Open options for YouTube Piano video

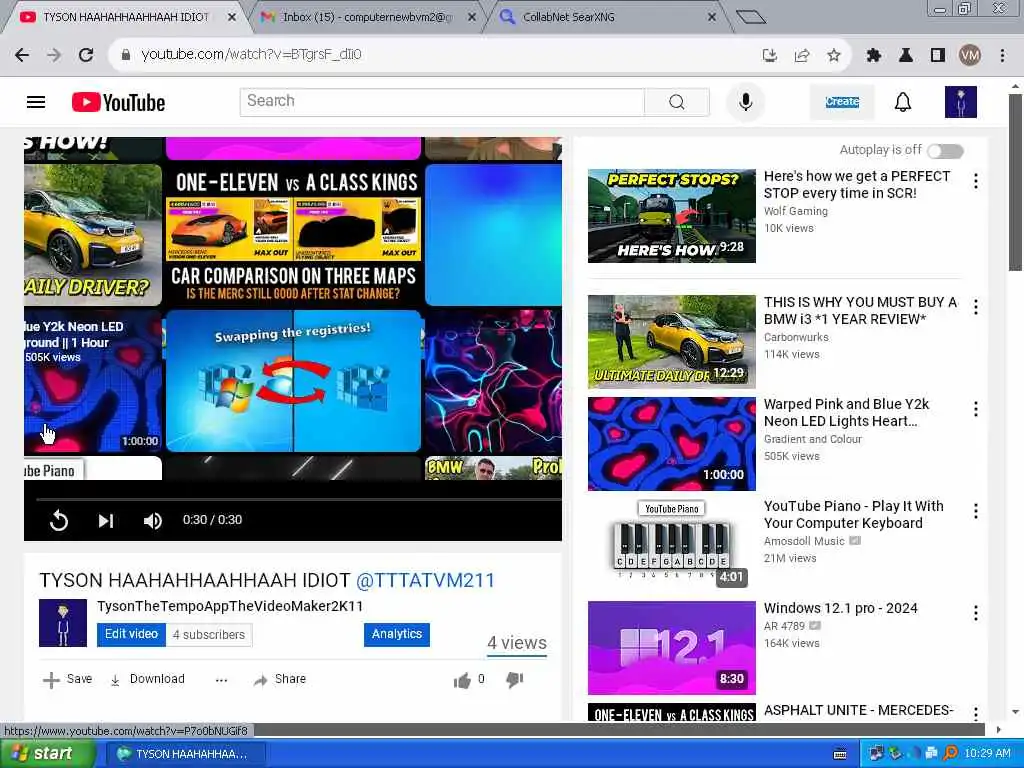pos(976,511)
